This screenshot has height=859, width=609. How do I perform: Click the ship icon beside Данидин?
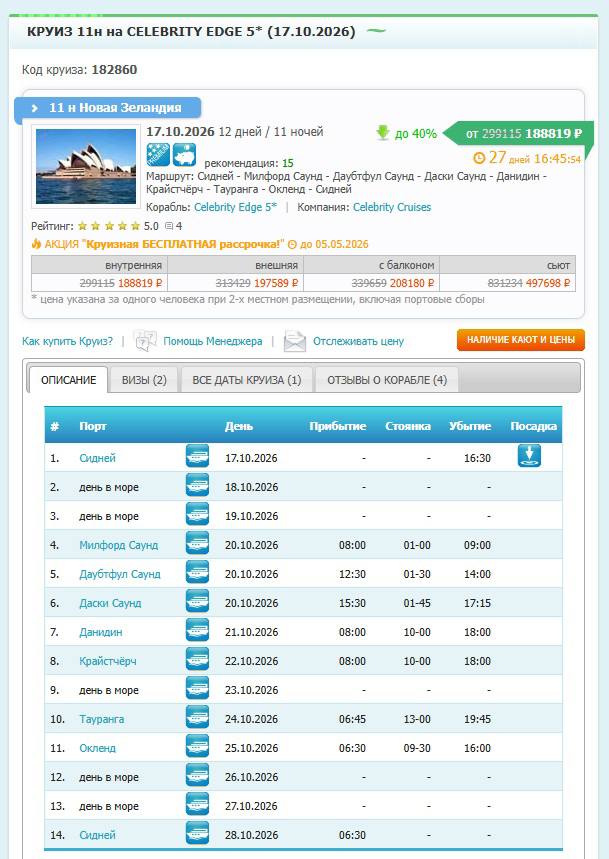pyautogui.click(x=197, y=631)
